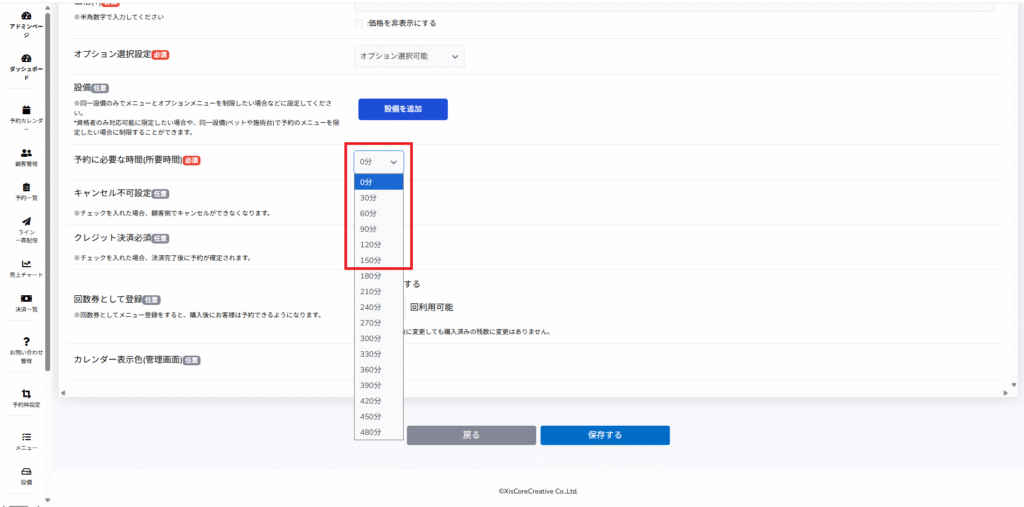Open 予約枠設定 crop icon in sidebar
The image size is (1024, 507).
pyautogui.click(x=26, y=393)
